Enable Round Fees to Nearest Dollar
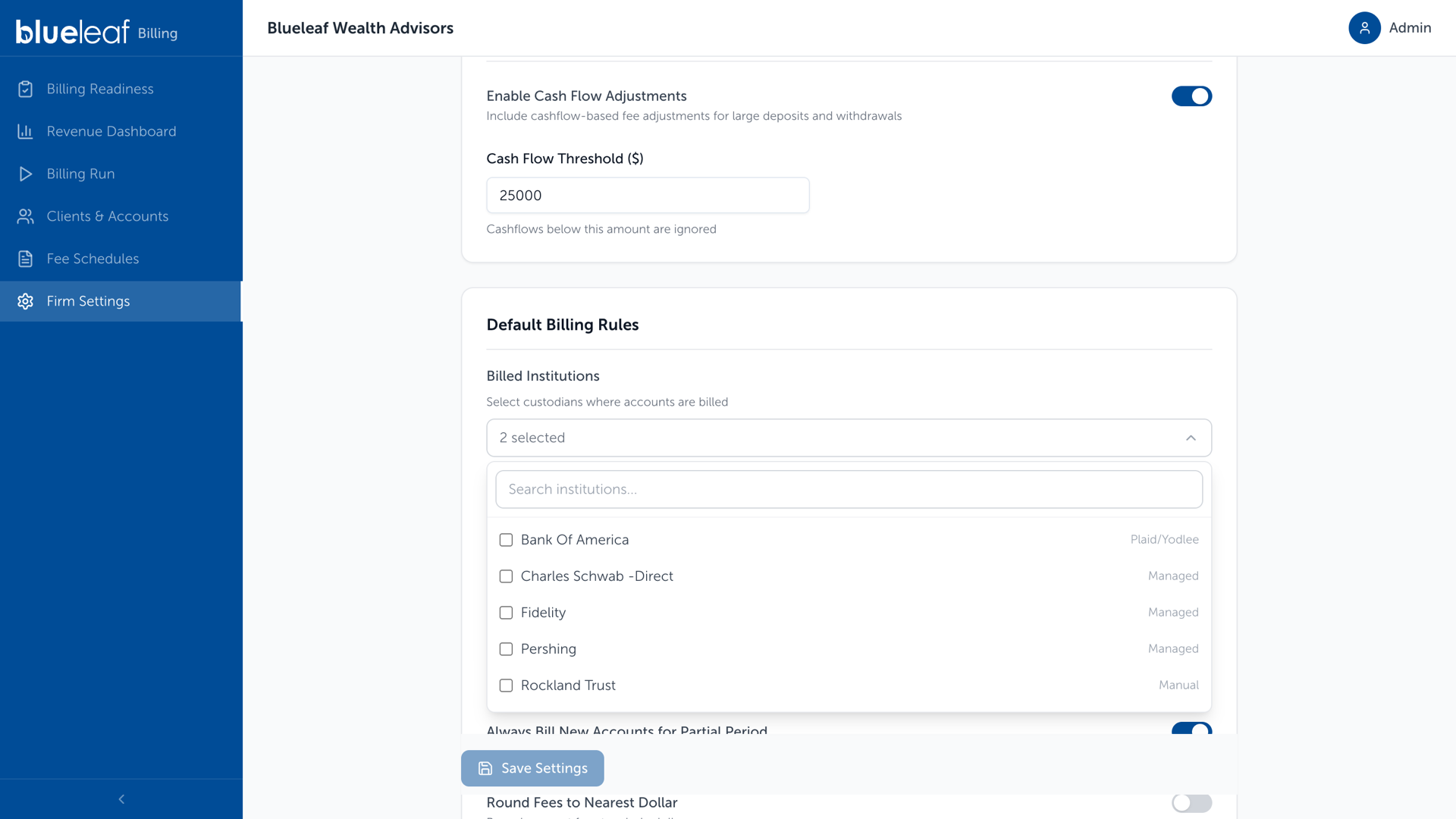1456x819 pixels. coord(1191,802)
